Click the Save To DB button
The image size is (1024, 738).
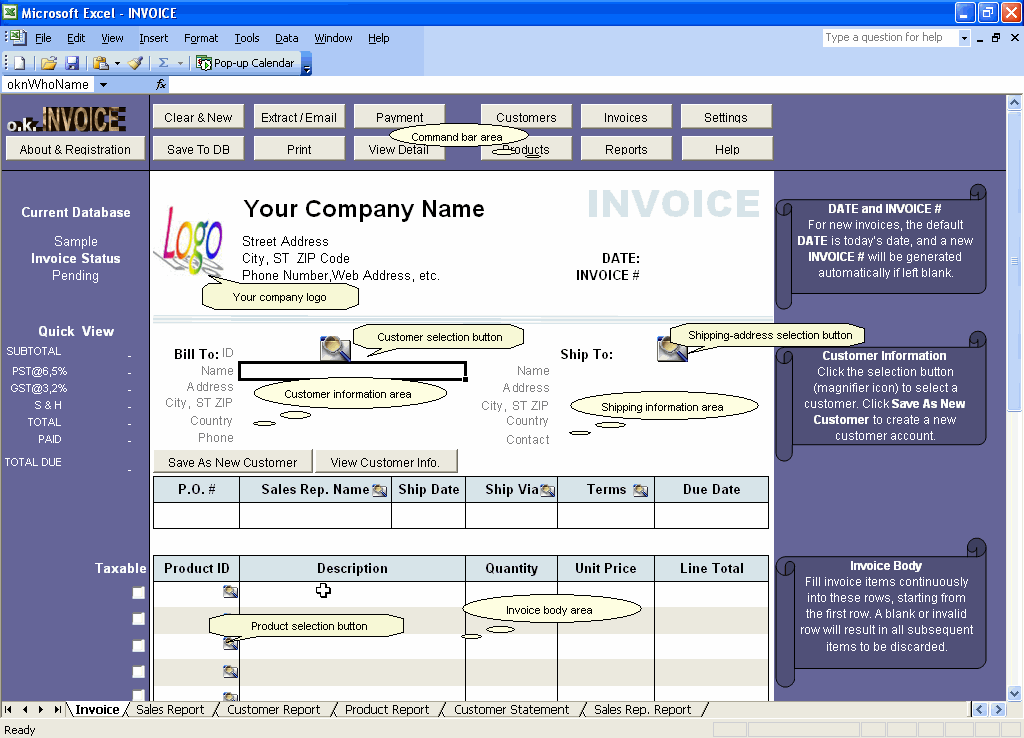tap(198, 148)
